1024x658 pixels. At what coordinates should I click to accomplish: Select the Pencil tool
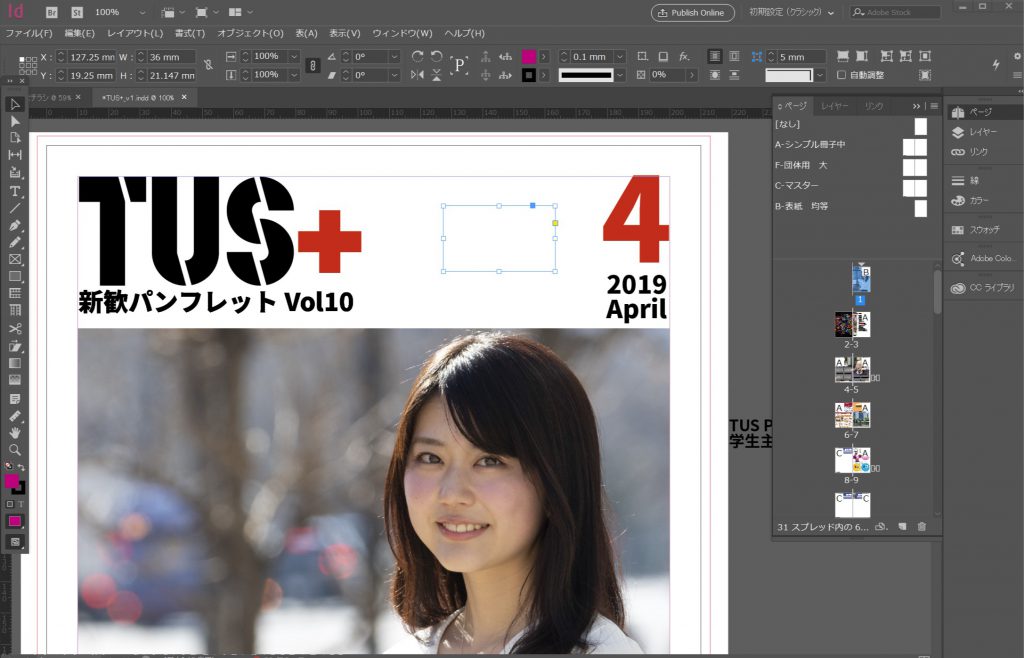14,242
